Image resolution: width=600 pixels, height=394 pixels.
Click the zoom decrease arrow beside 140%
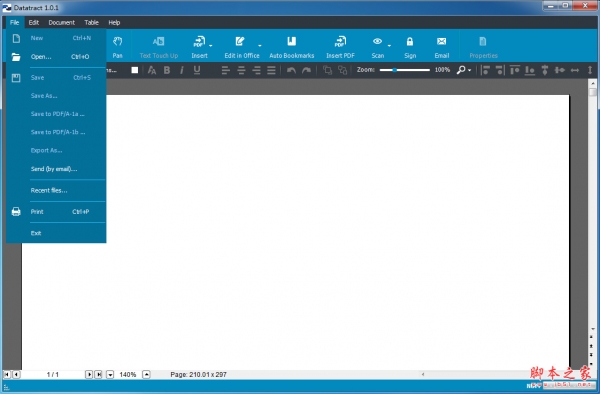point(110,374)
